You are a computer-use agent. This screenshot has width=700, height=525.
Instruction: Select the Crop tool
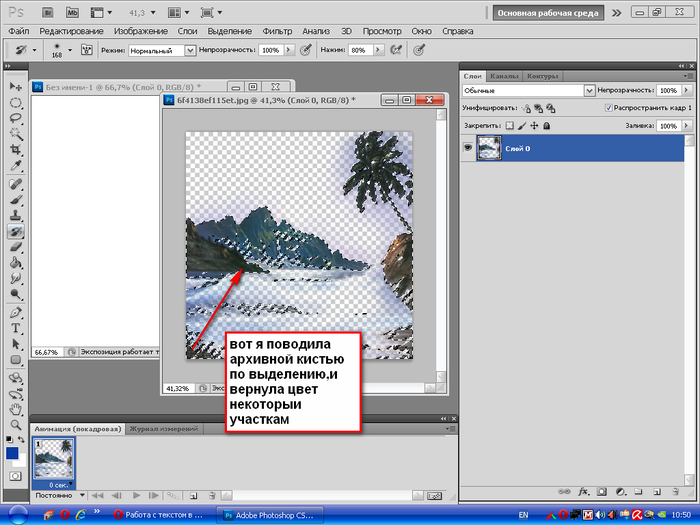coord(16,149)
